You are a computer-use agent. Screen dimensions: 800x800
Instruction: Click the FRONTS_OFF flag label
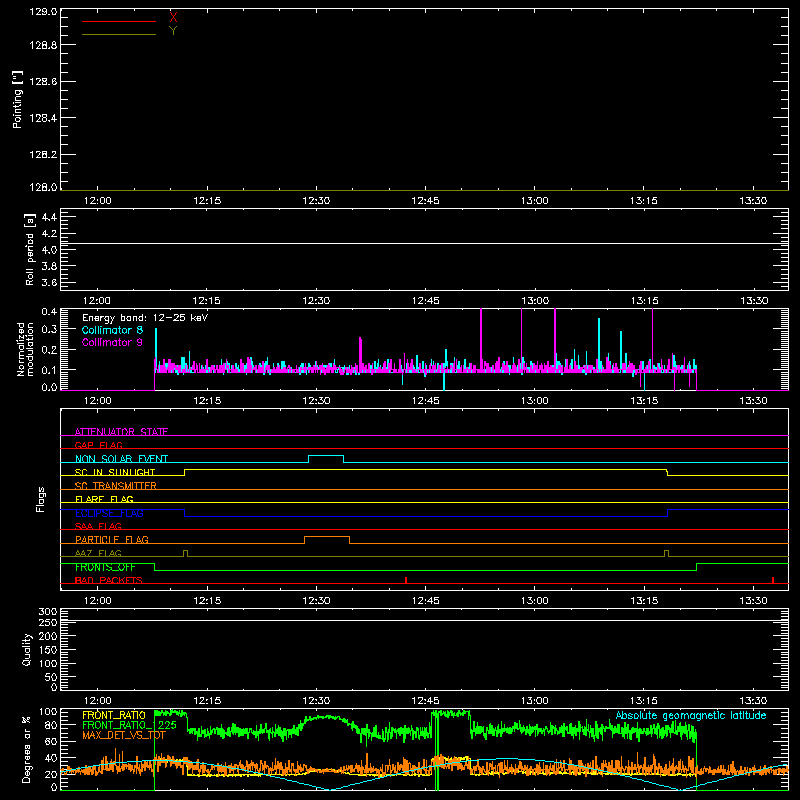coord(105,567)
